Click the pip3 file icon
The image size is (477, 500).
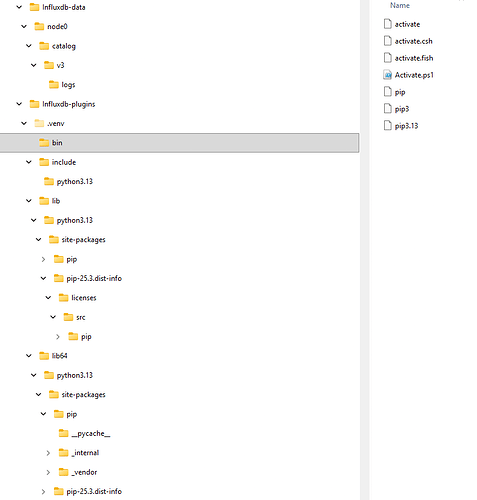(x=387, y=109)
